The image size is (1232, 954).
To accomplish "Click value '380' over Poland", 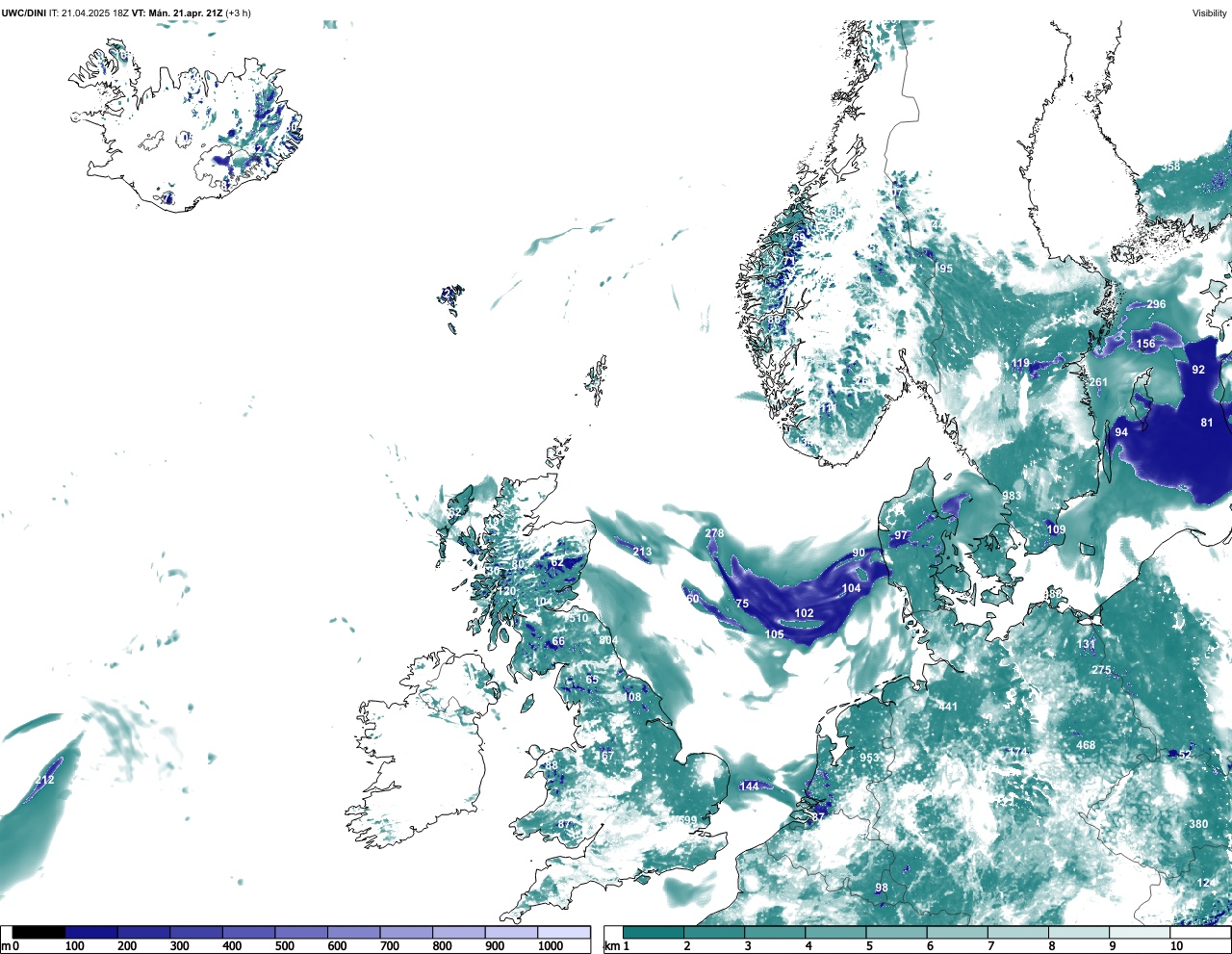I will [1198, 824].
